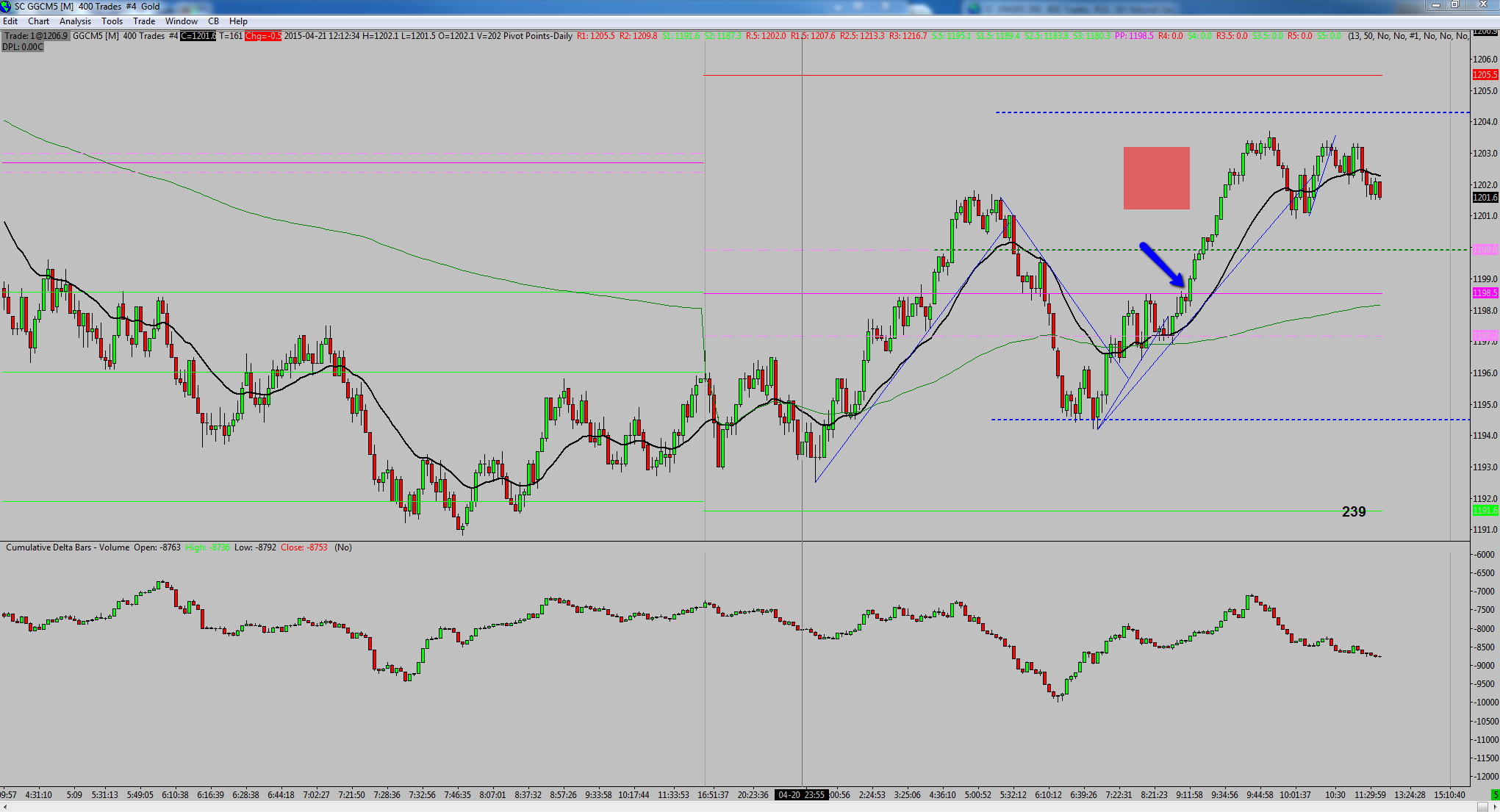
Task: Click the 'Pivot Points-Daily' study label
Action: (538, 36)
